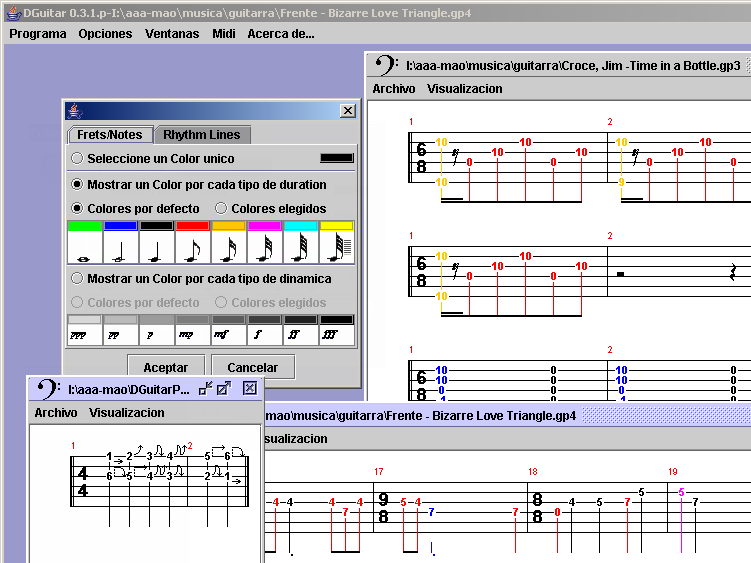
Task: Click the mf dynamic icon
Action: coord(228,335)
